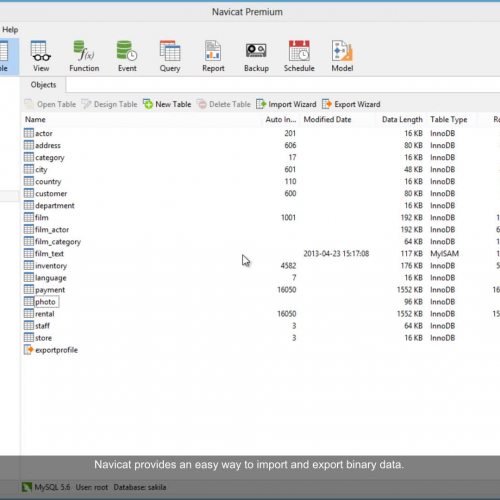500x500 pixels.
Task: Click the Open Table button
Action: 50,104
